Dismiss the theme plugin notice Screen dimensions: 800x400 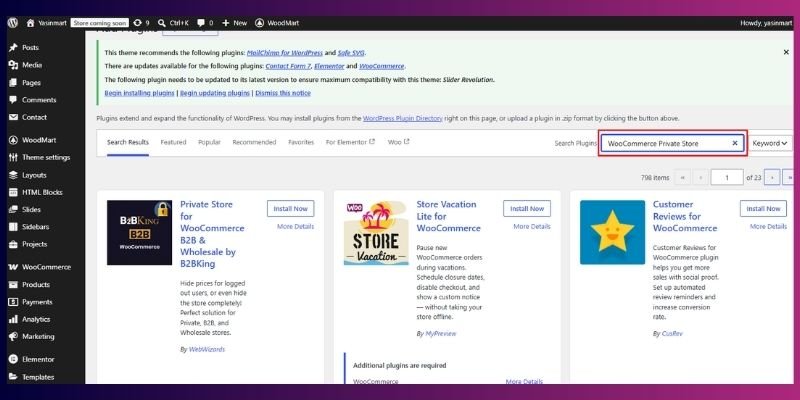786,52
